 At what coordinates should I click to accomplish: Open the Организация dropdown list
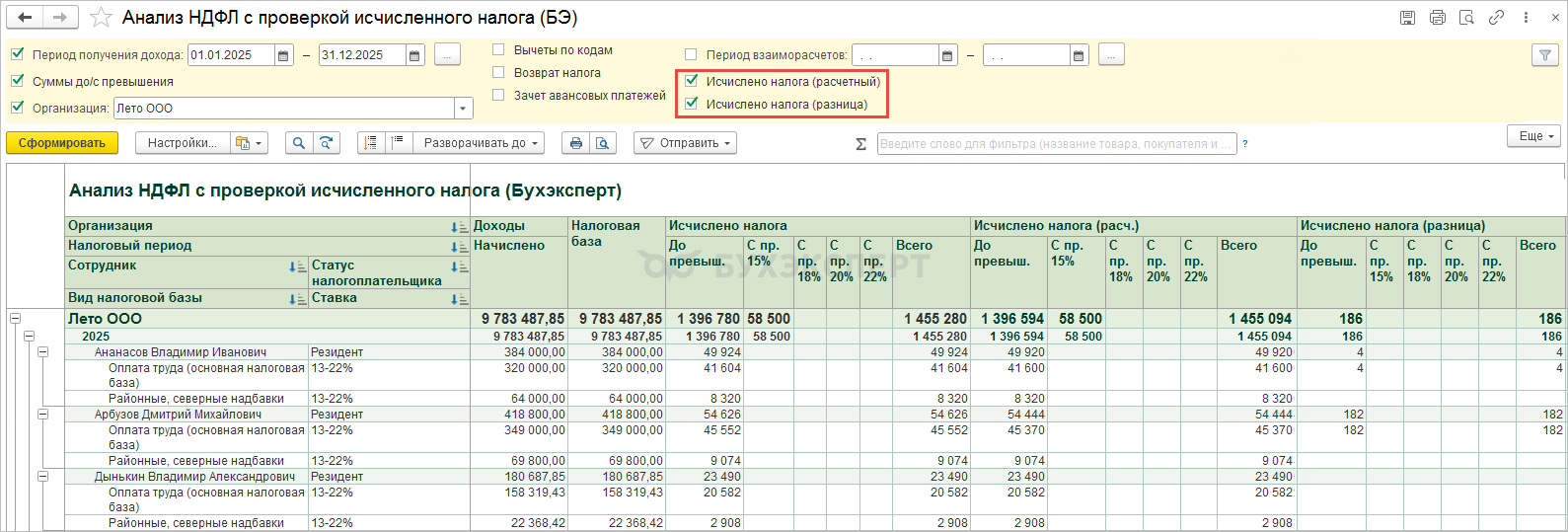click(463, 109)
